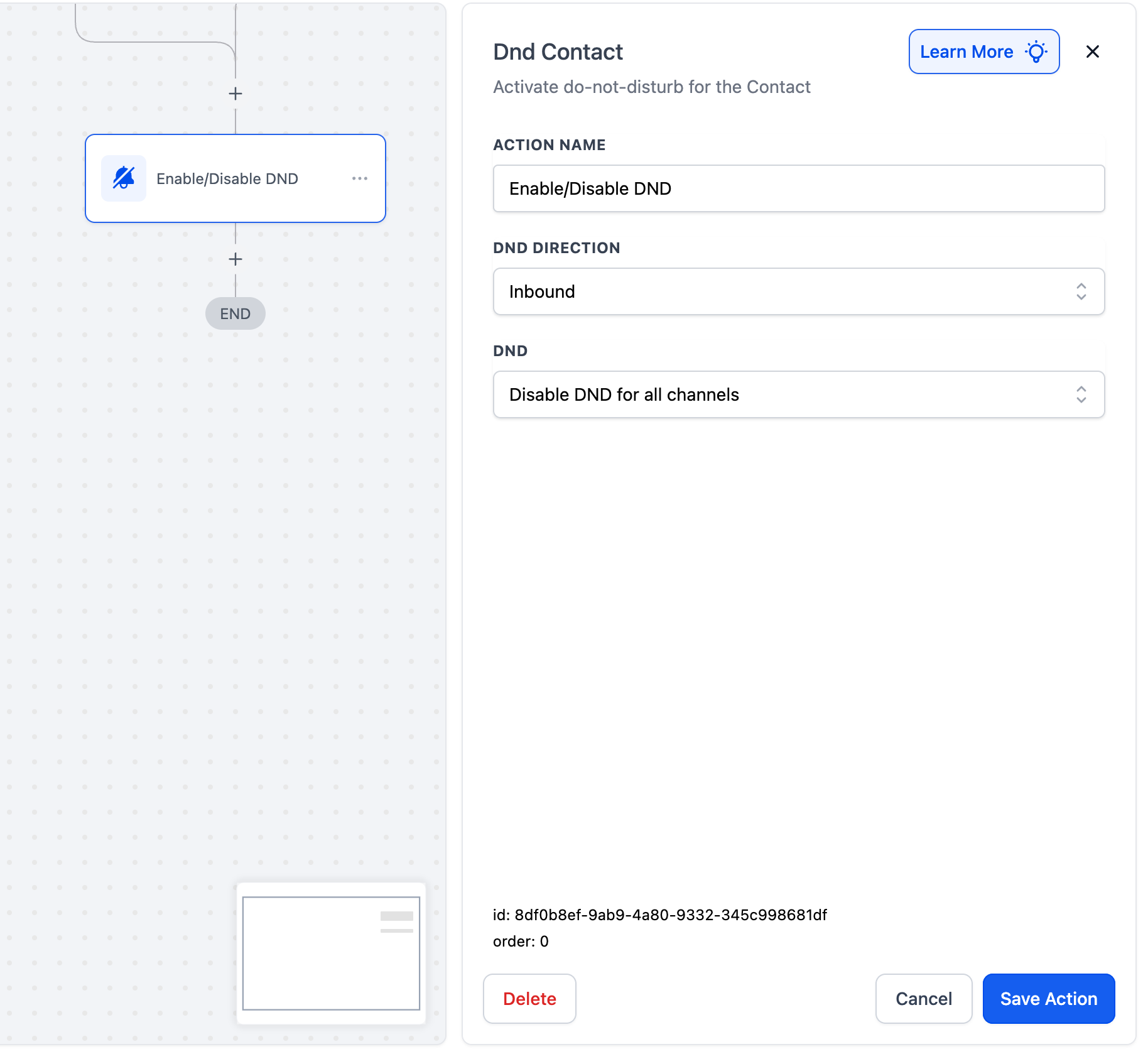This screenshot has width=1148, height=1059.
Task: Close the Dnd Contact panel with the X
Action: coord(1093,52)
